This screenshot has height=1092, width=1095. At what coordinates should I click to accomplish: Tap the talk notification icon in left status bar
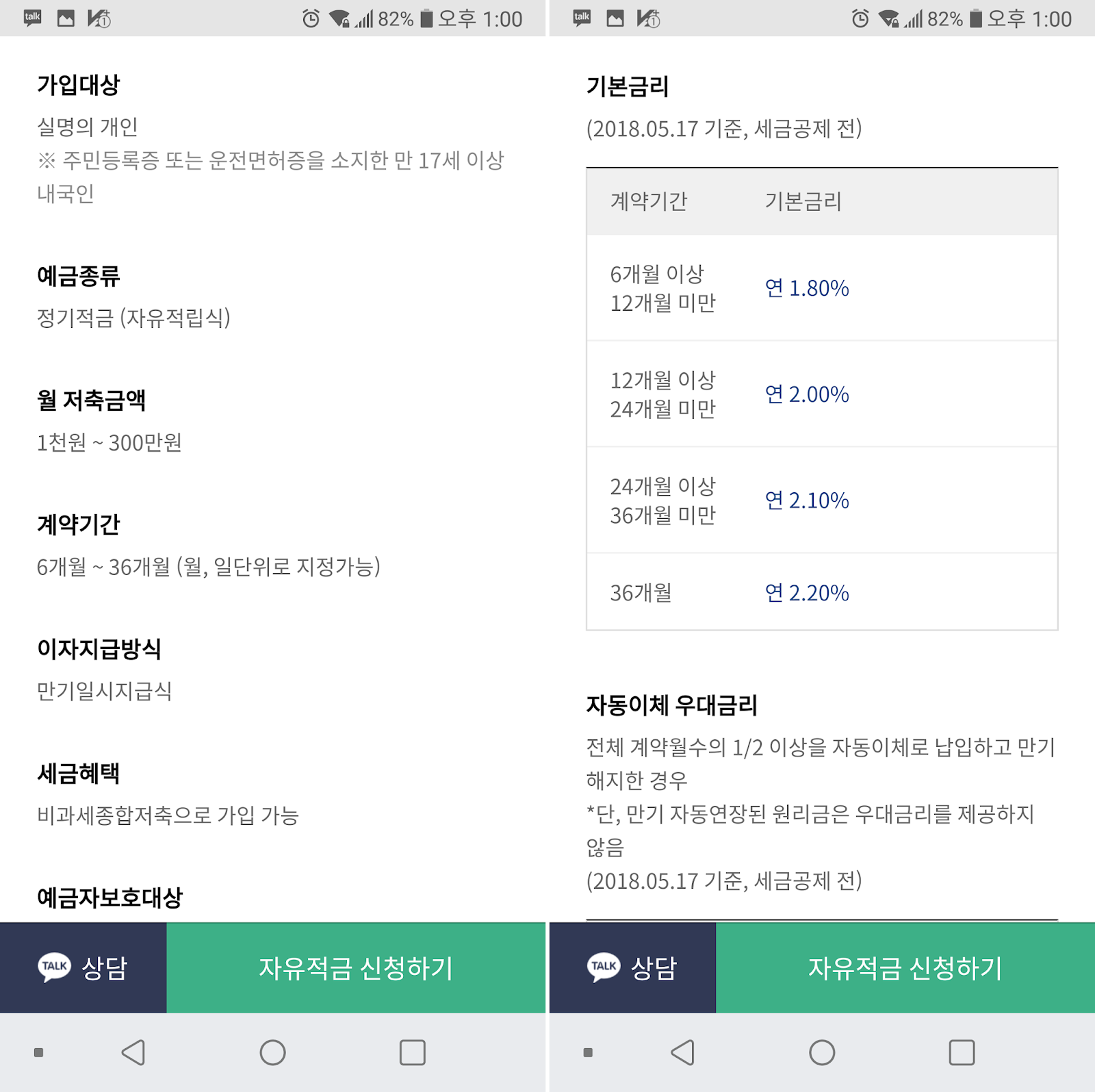[x=32, y=18]
